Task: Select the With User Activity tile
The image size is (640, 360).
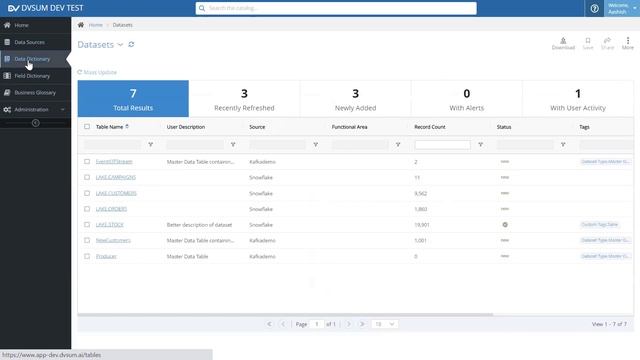Action: click(578, 99)
